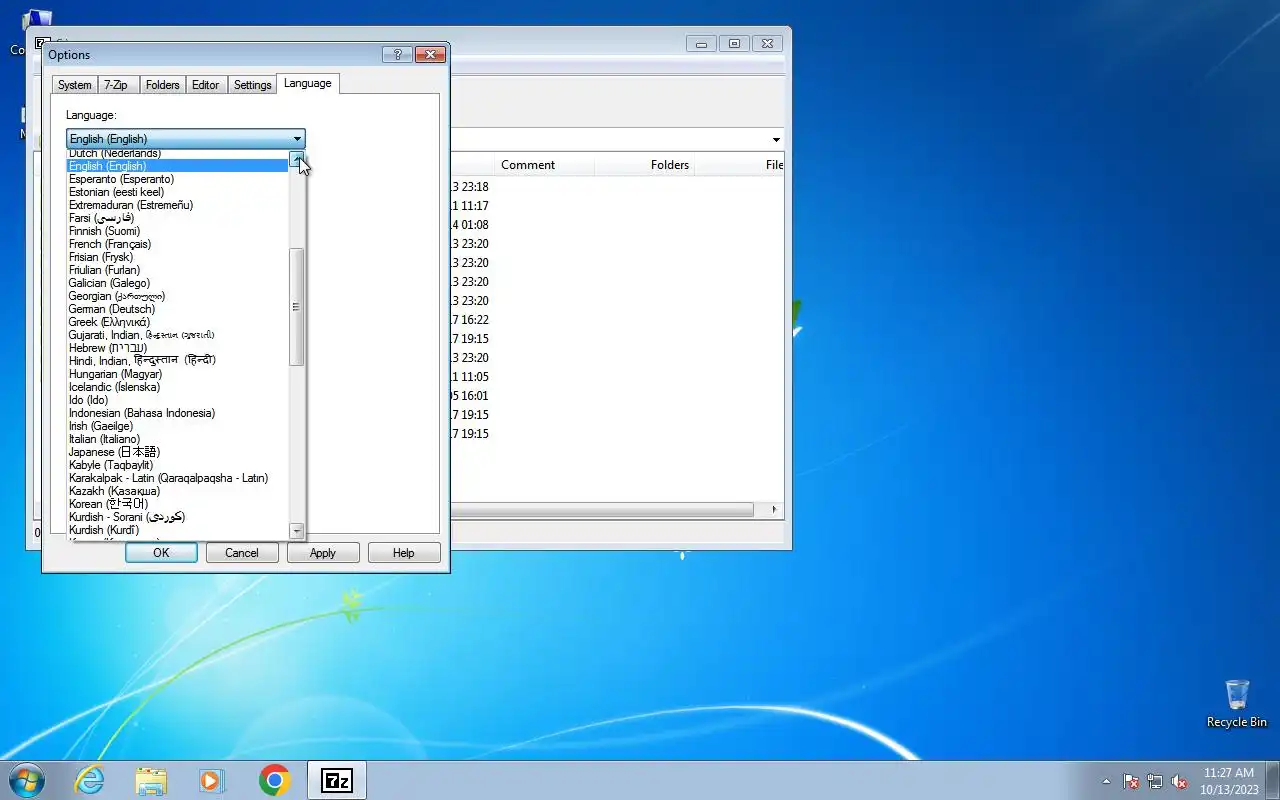Click the muted volume tray icon
The height and width of the screenshot is (800, 1280).
tap(1179, 781)
